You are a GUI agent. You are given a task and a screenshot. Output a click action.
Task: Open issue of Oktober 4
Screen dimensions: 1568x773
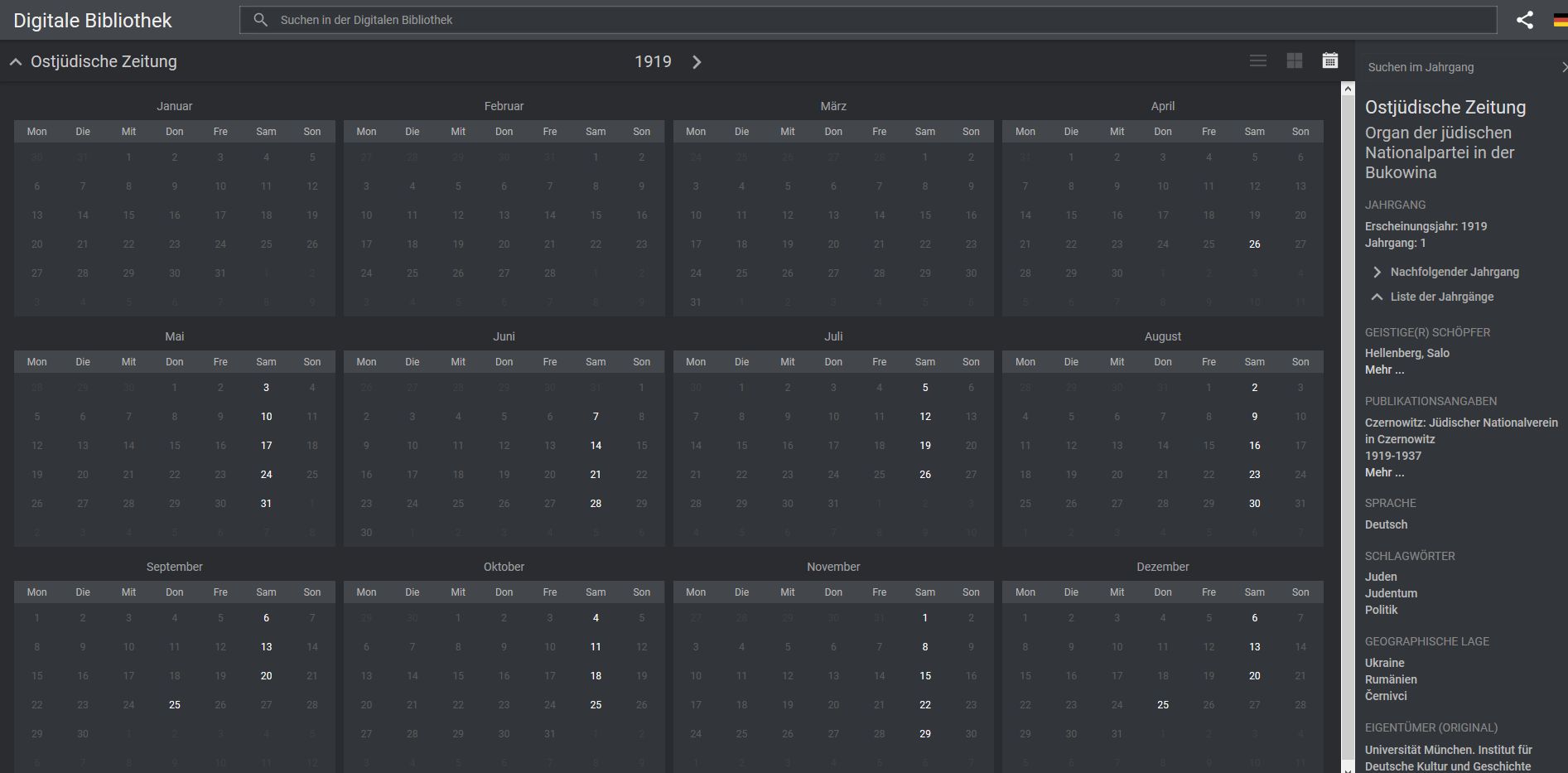[596, 618]
